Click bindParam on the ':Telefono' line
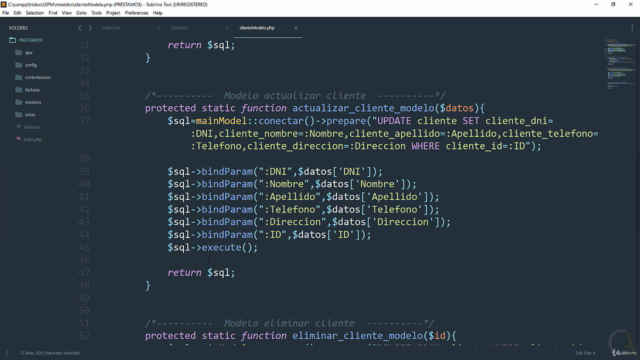640x360 pixels. click(x=227, y=209)
